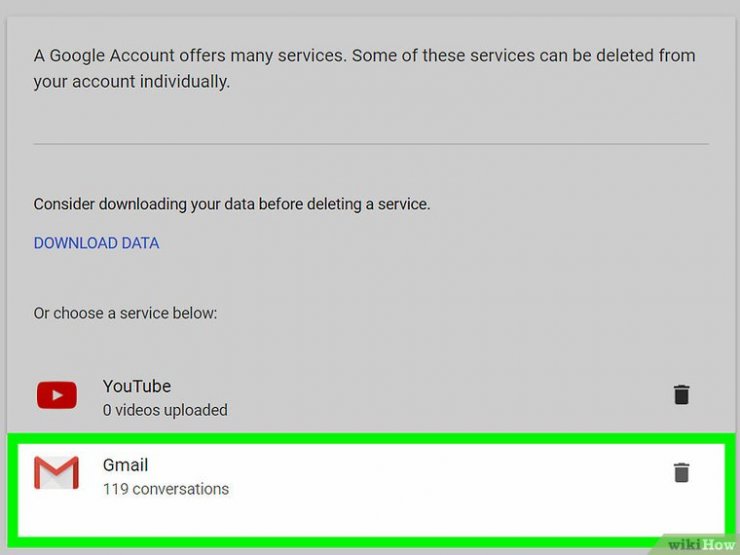The width and height of the screenshot is (740, 555).
Task: Click the horizontal divider line under the description
Action: point(370,144)
